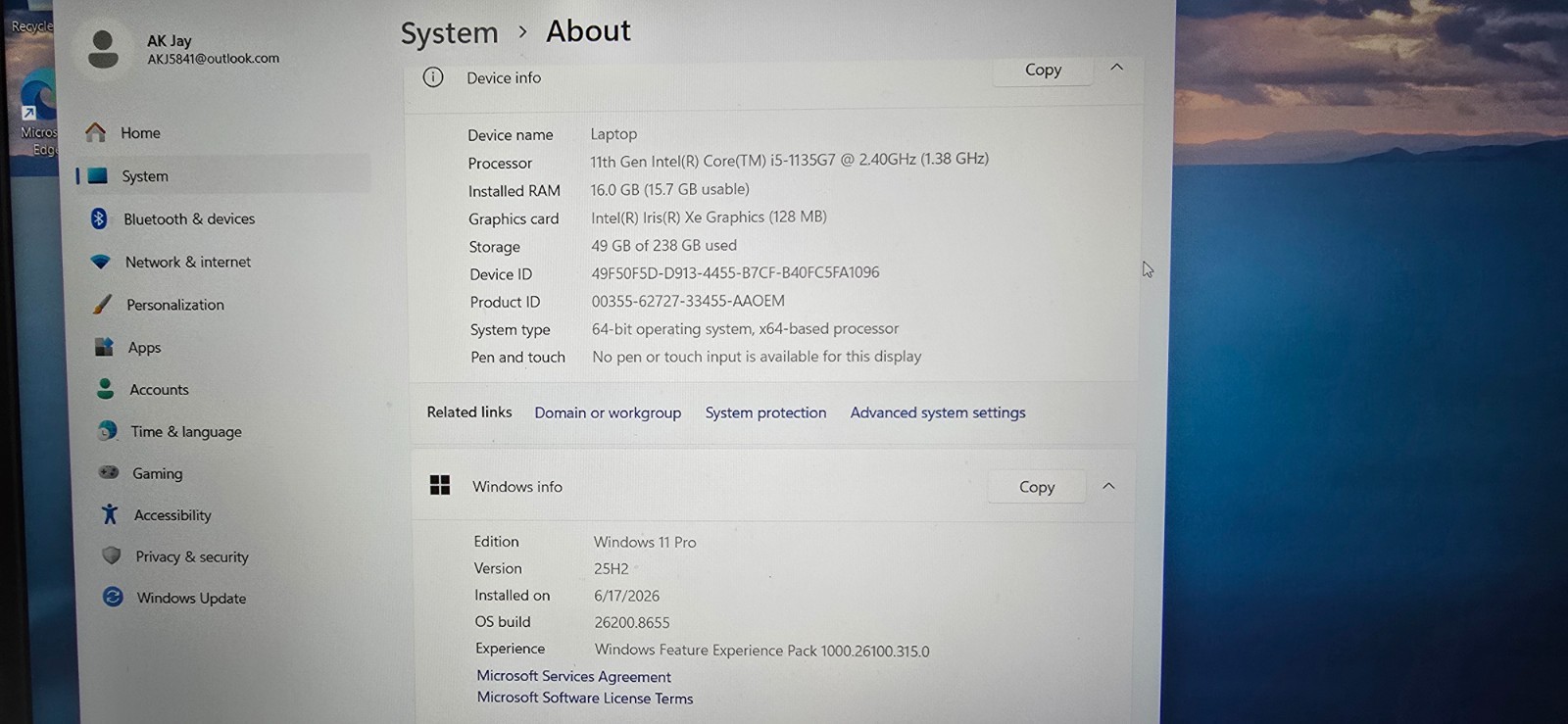
Task: Click the System monitor icon
Action: click(x=97, y=175)
